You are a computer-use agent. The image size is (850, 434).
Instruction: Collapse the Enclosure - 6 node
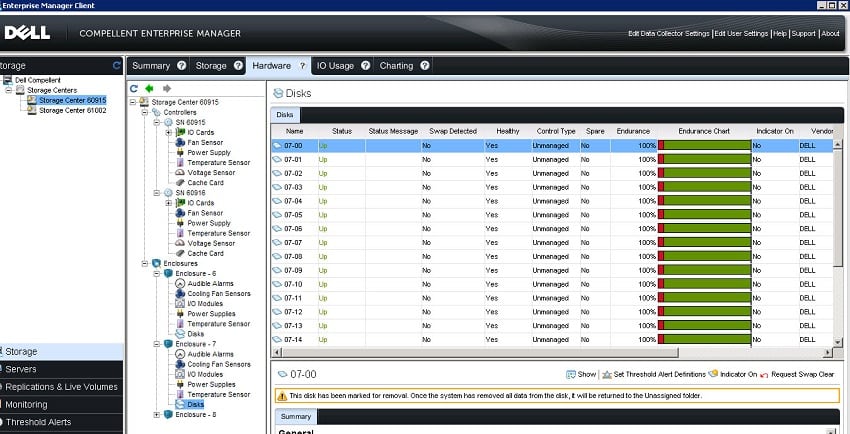click(x=157, y=274)
